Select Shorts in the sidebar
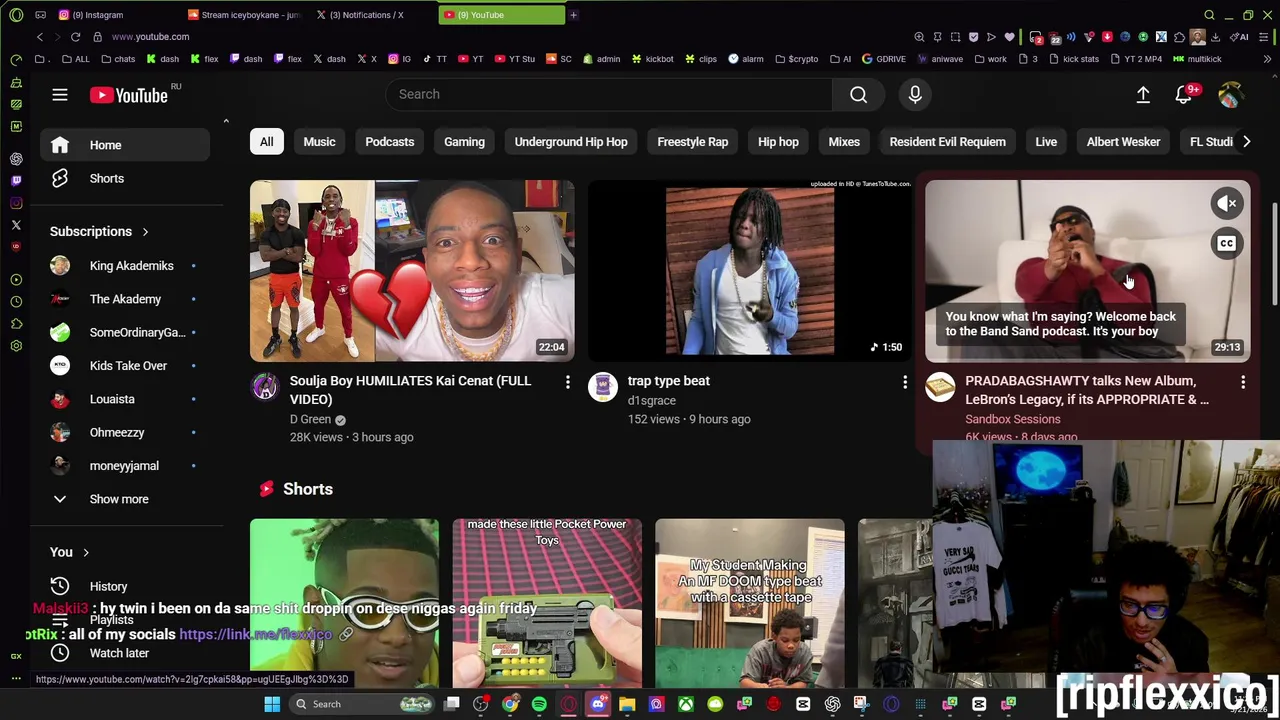 125,178
